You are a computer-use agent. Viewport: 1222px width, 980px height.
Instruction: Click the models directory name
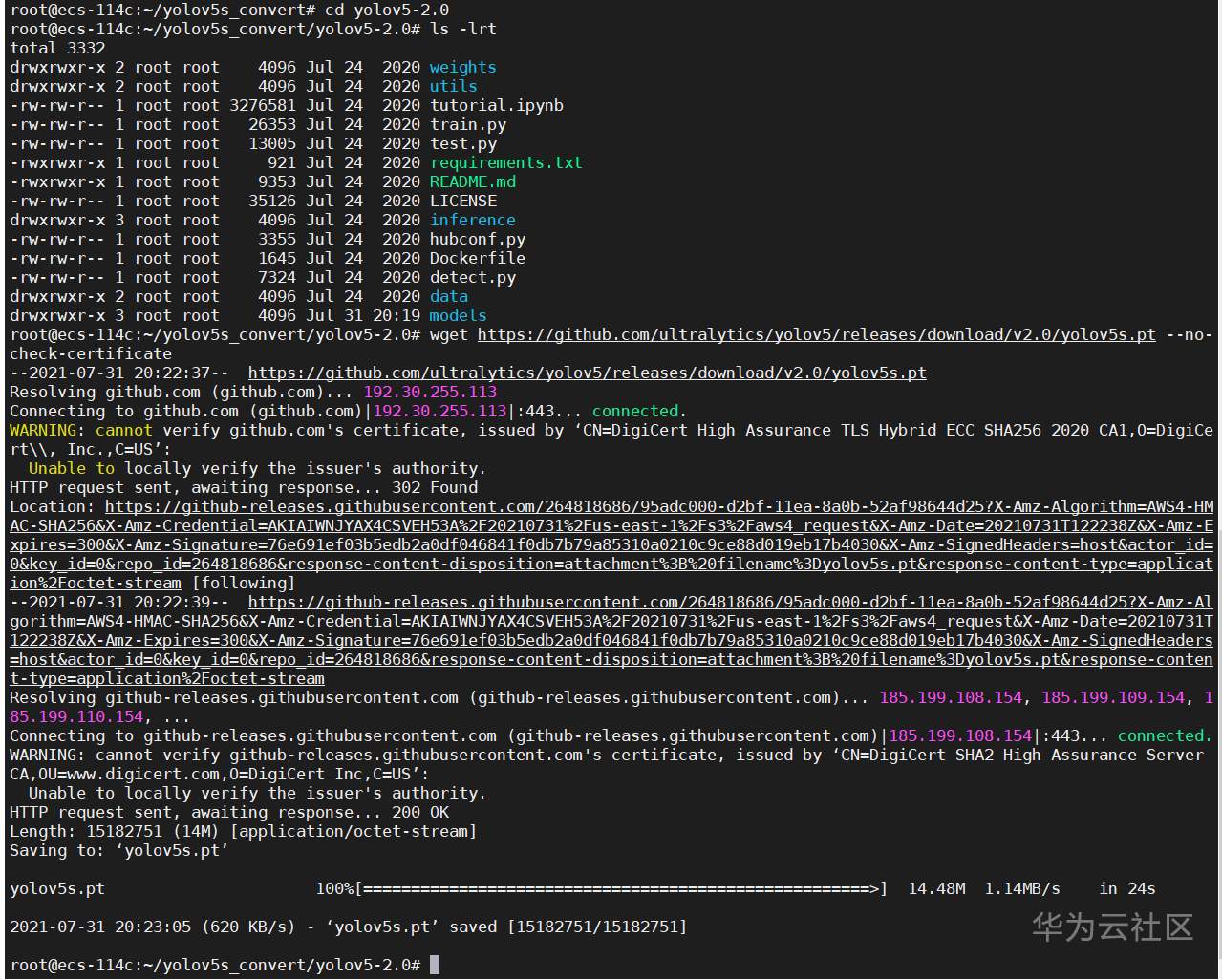click(458, 315)
